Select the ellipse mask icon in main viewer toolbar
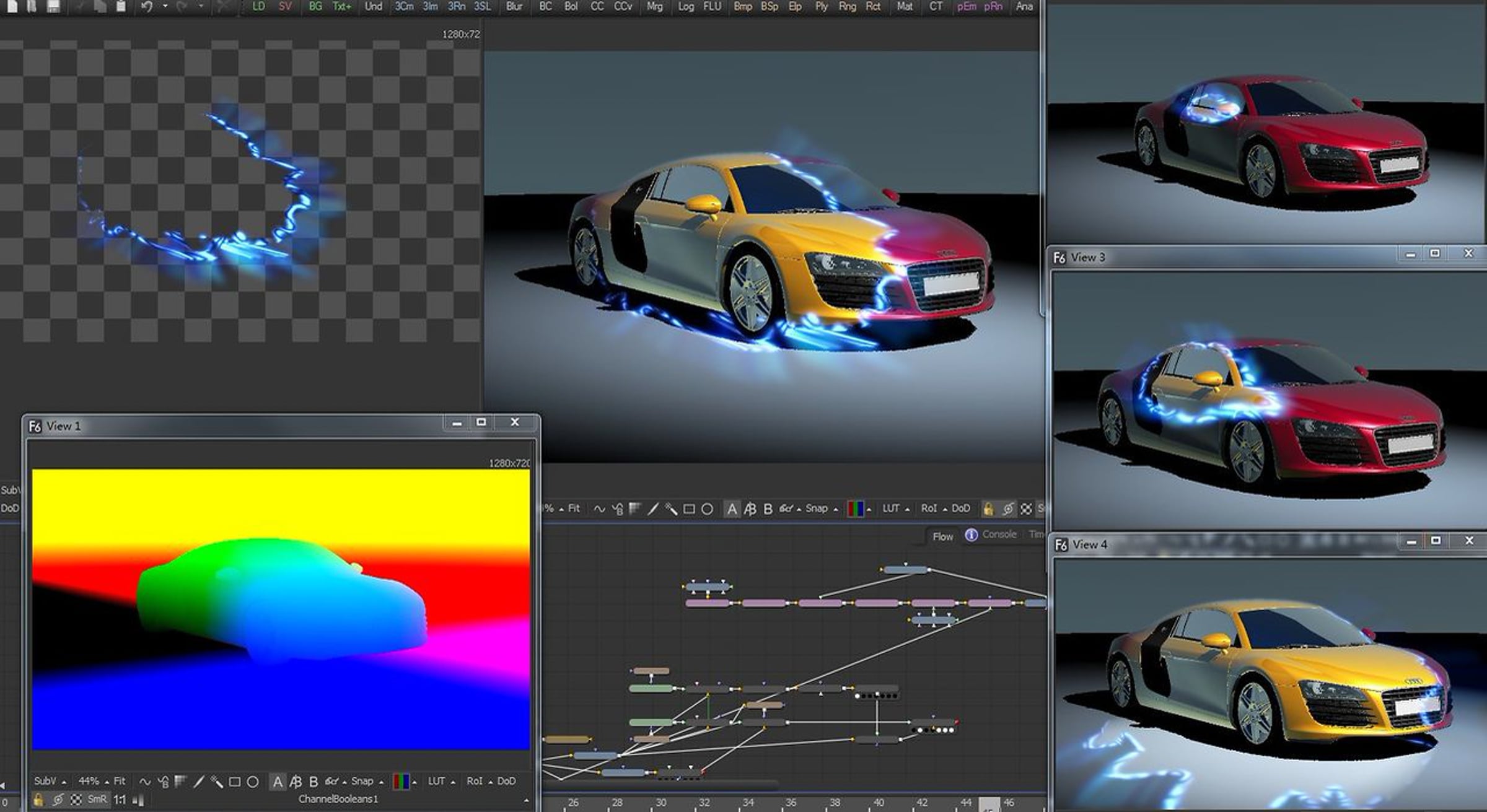Screen dimensions: 1487x812 pos(707,509)
